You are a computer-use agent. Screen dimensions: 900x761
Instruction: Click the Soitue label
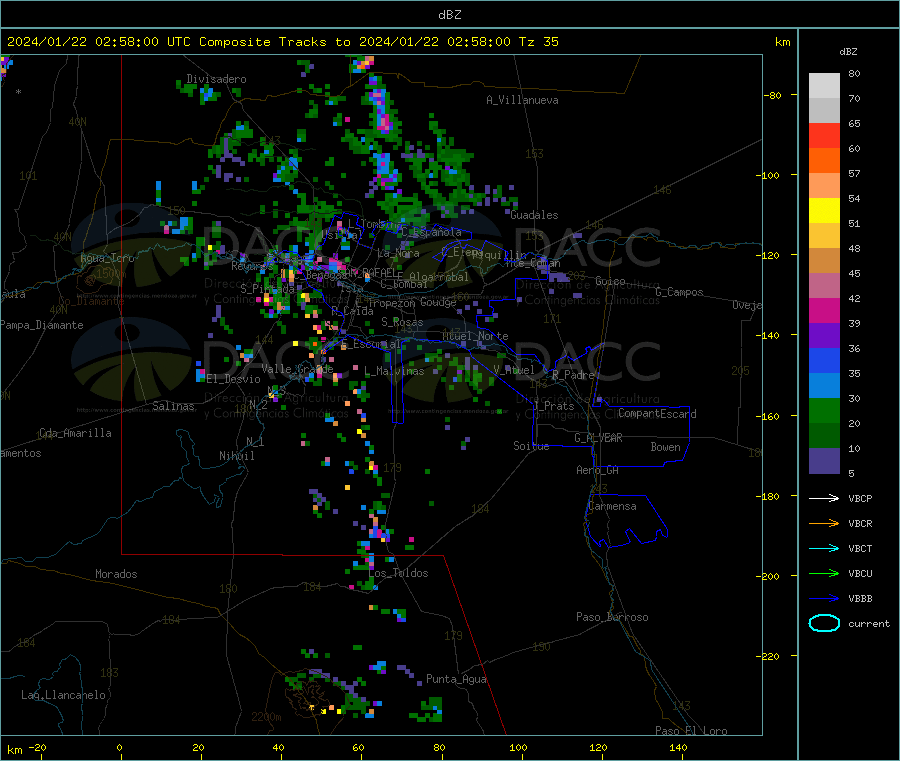(531, 446)
